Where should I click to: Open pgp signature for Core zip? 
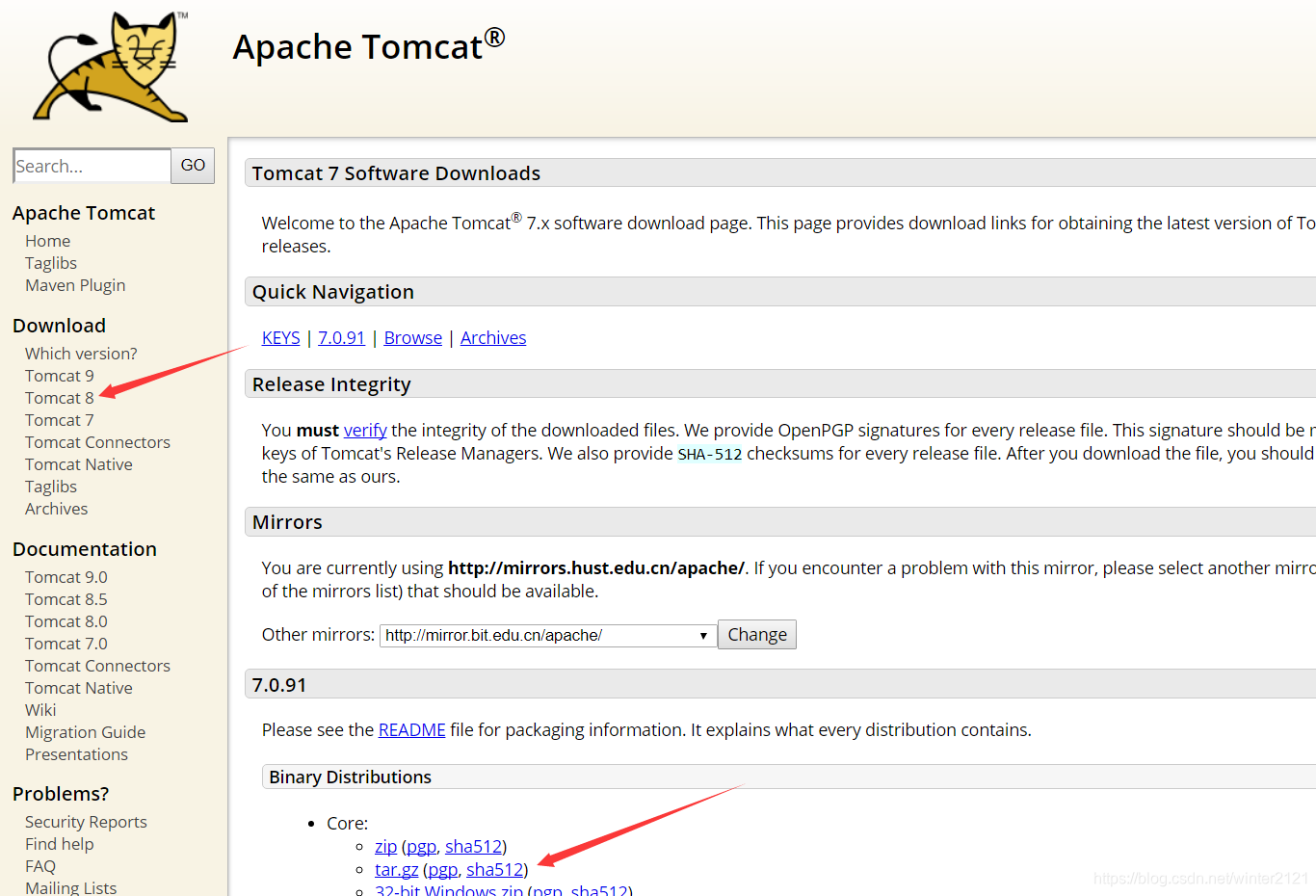[x=421, y=847]
